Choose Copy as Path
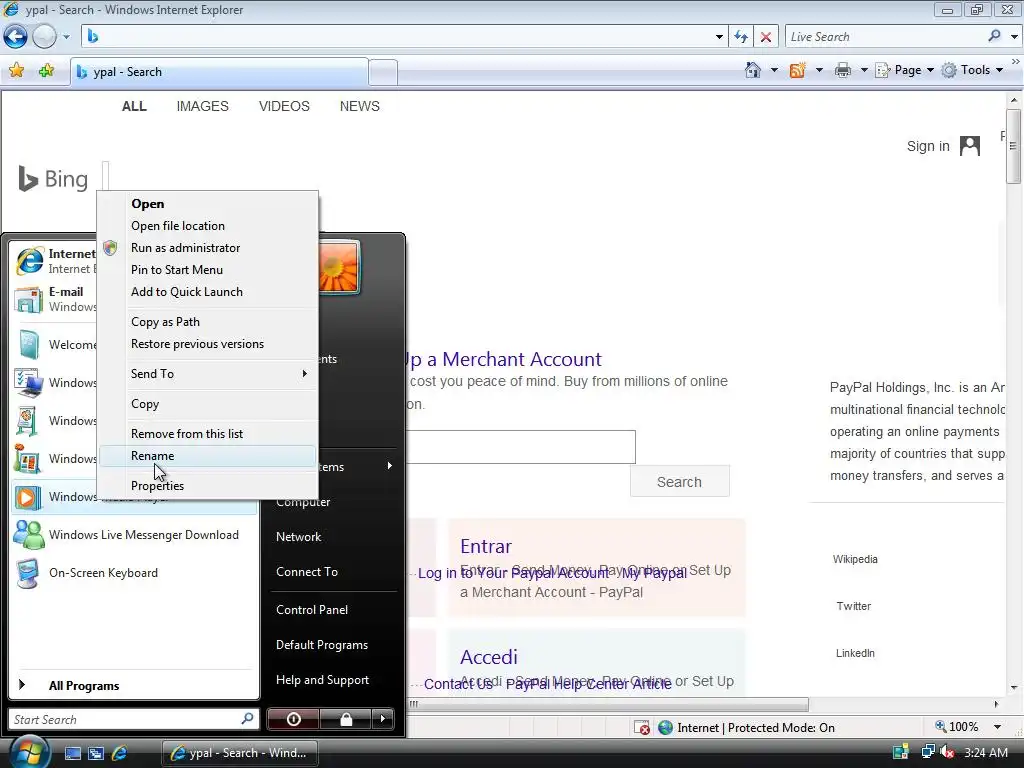Image resolution: width=1024 pixels, height=768 pixels. [207, 322]
